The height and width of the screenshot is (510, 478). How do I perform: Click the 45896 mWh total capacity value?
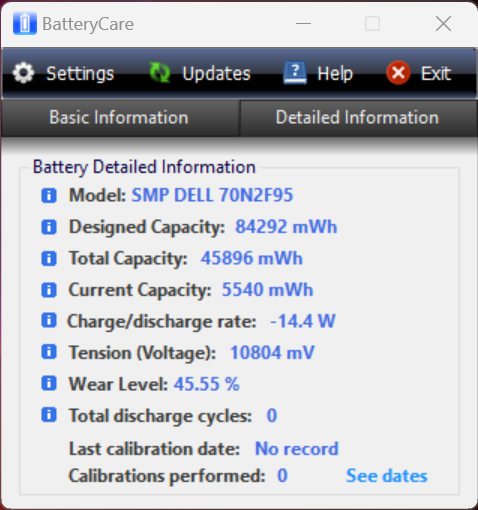[251, 258]
